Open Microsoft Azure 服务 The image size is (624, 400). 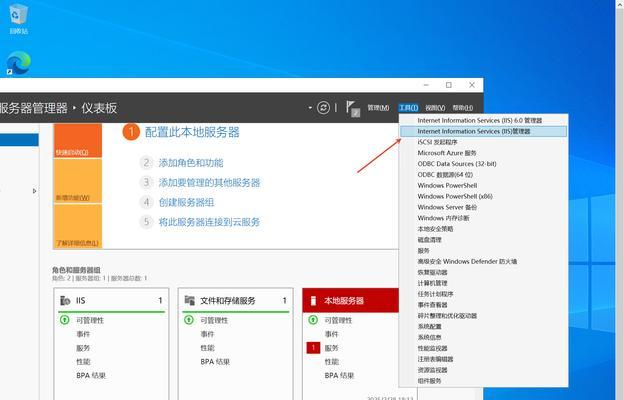pos(484,153)
